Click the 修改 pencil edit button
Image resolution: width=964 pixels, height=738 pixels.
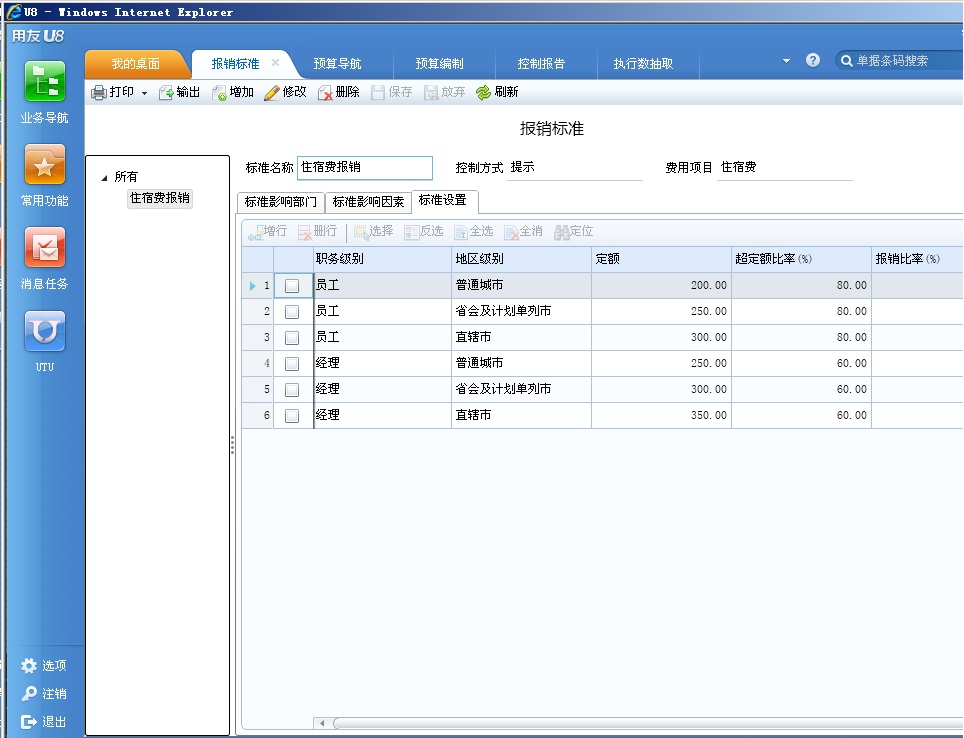285,92
